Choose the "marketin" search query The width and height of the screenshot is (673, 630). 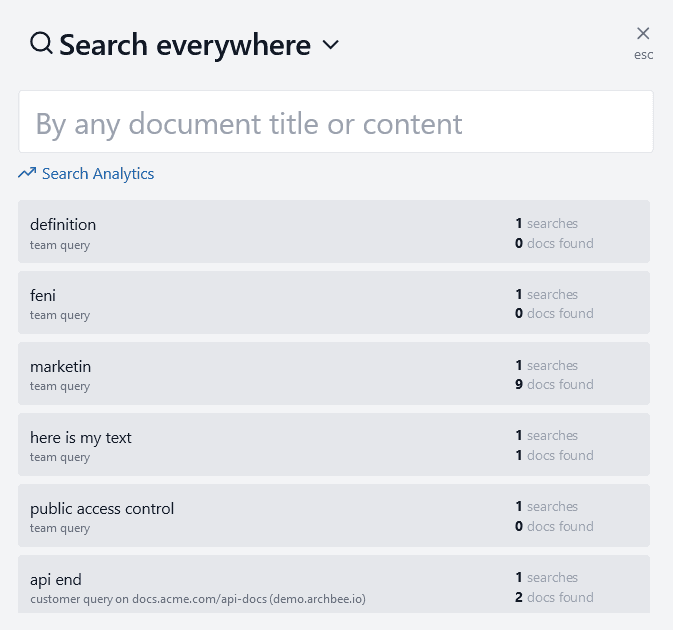pos(60,366)
